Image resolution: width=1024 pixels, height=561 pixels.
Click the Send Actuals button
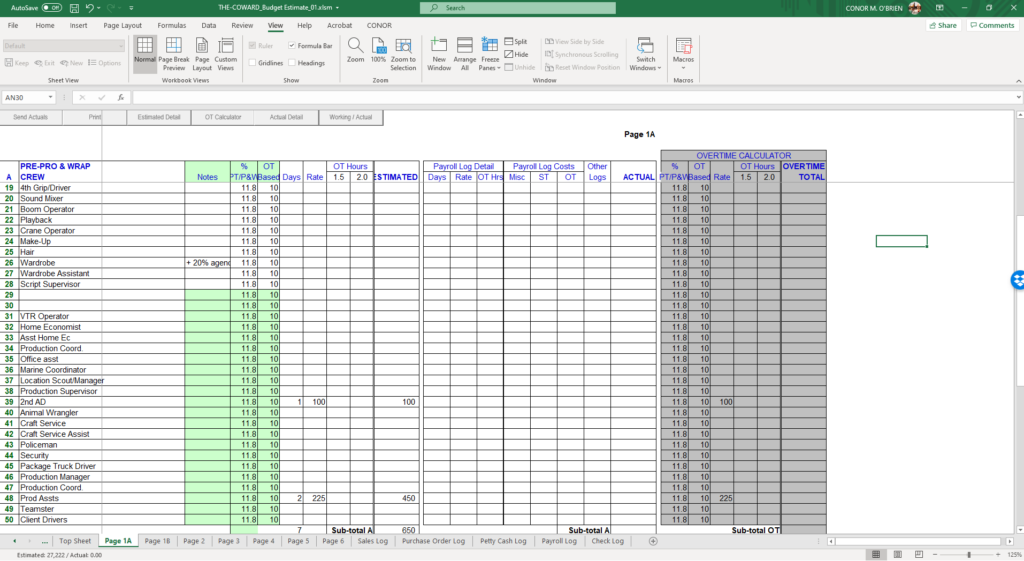click(31, 118)
